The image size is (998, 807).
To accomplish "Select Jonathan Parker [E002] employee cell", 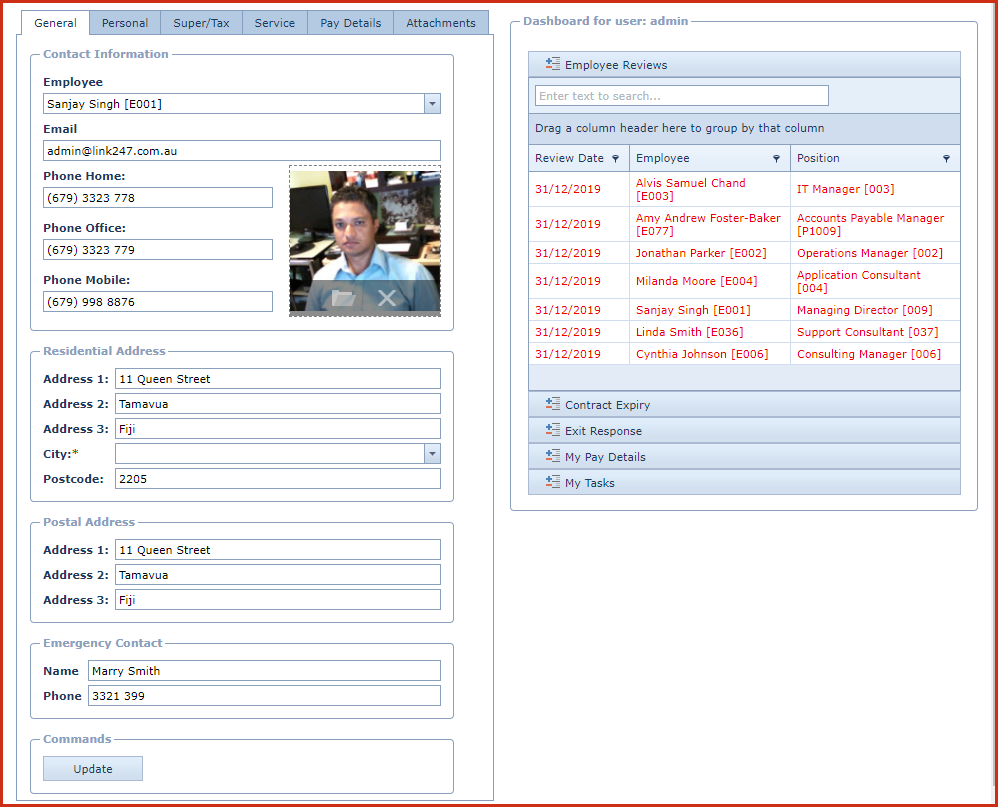I will [710, 253].
